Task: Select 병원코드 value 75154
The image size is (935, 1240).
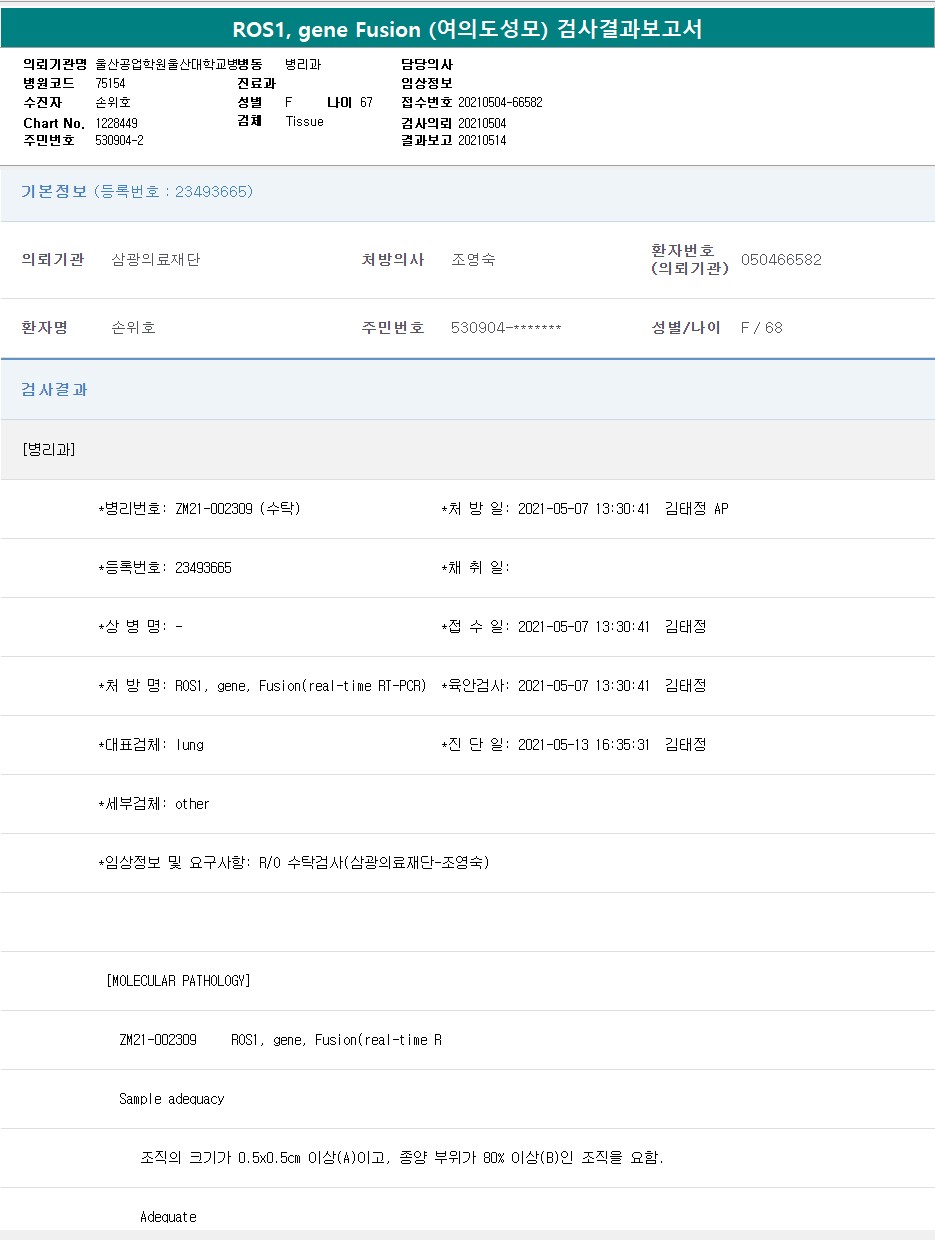Action: point(111,83)
